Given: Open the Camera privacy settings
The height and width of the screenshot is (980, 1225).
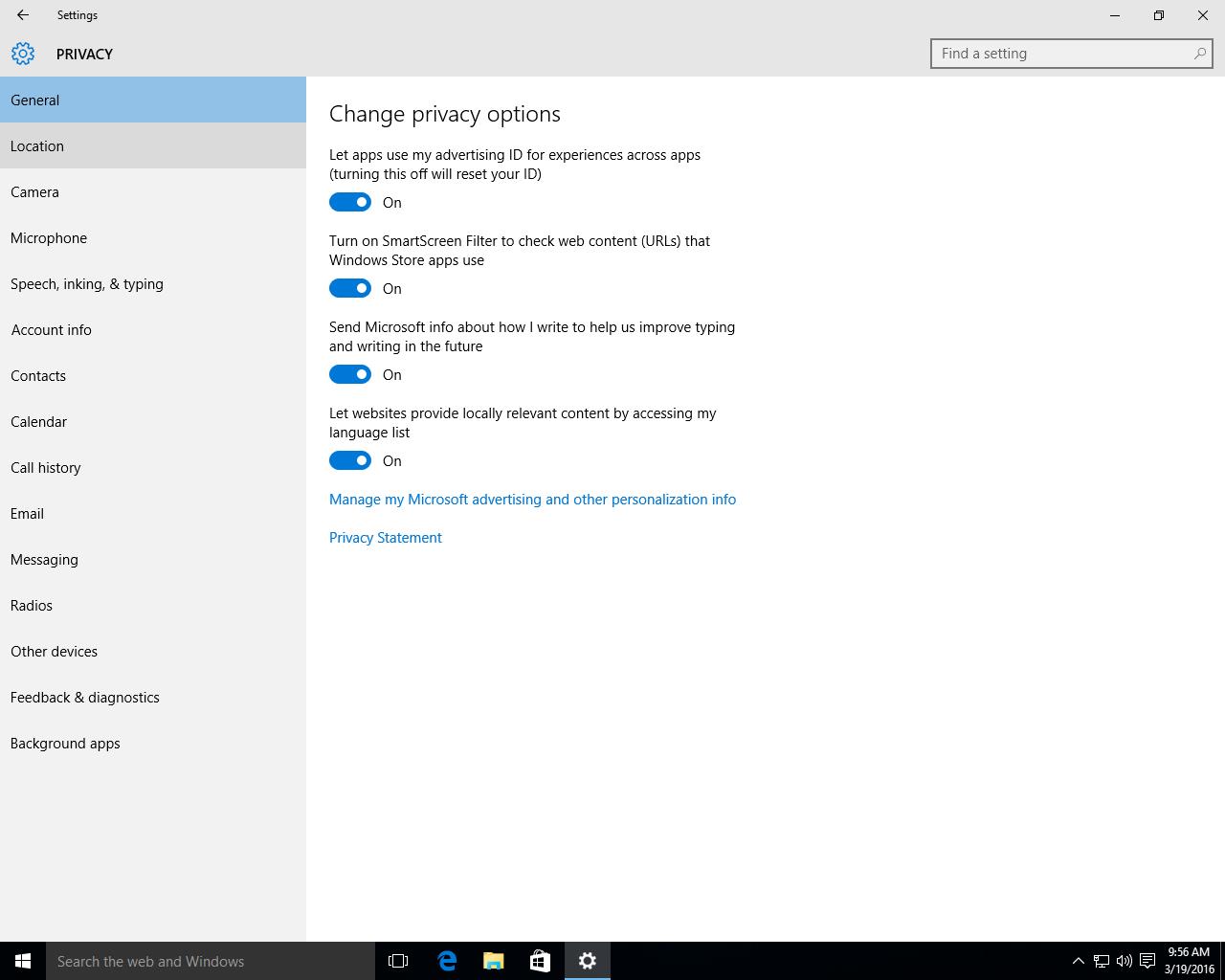Looking at the screenshot, I should point(153,191).
